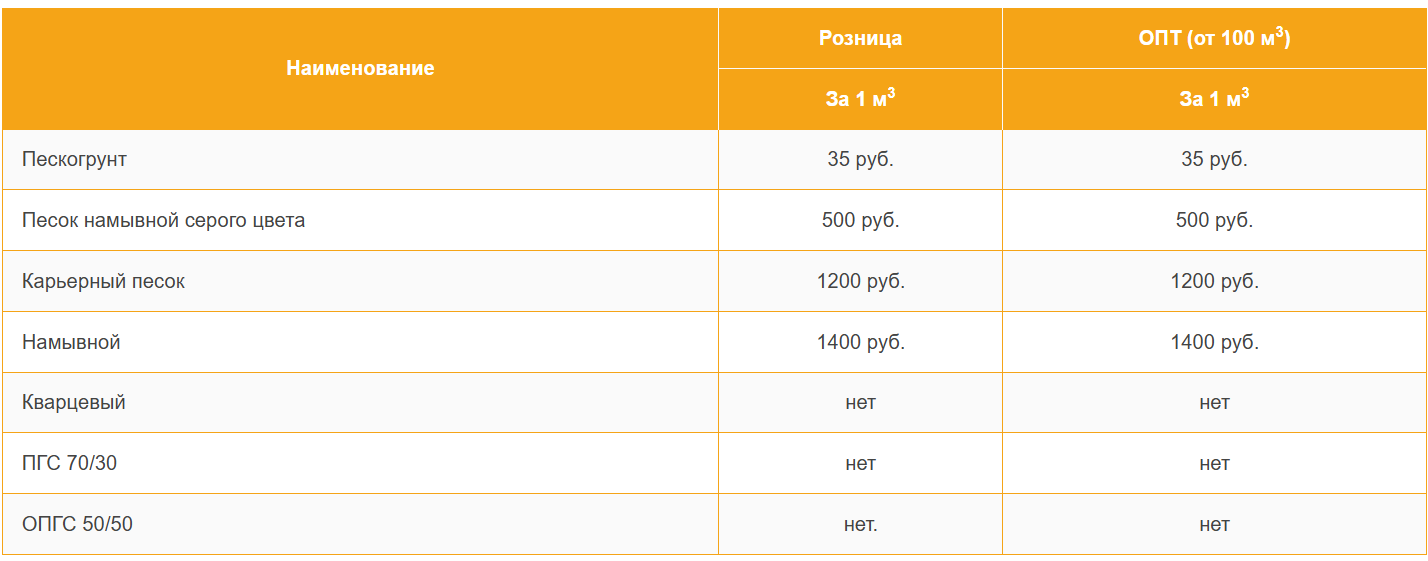Click Песок намывной серого цвета cell

click(x=164, y=220)
